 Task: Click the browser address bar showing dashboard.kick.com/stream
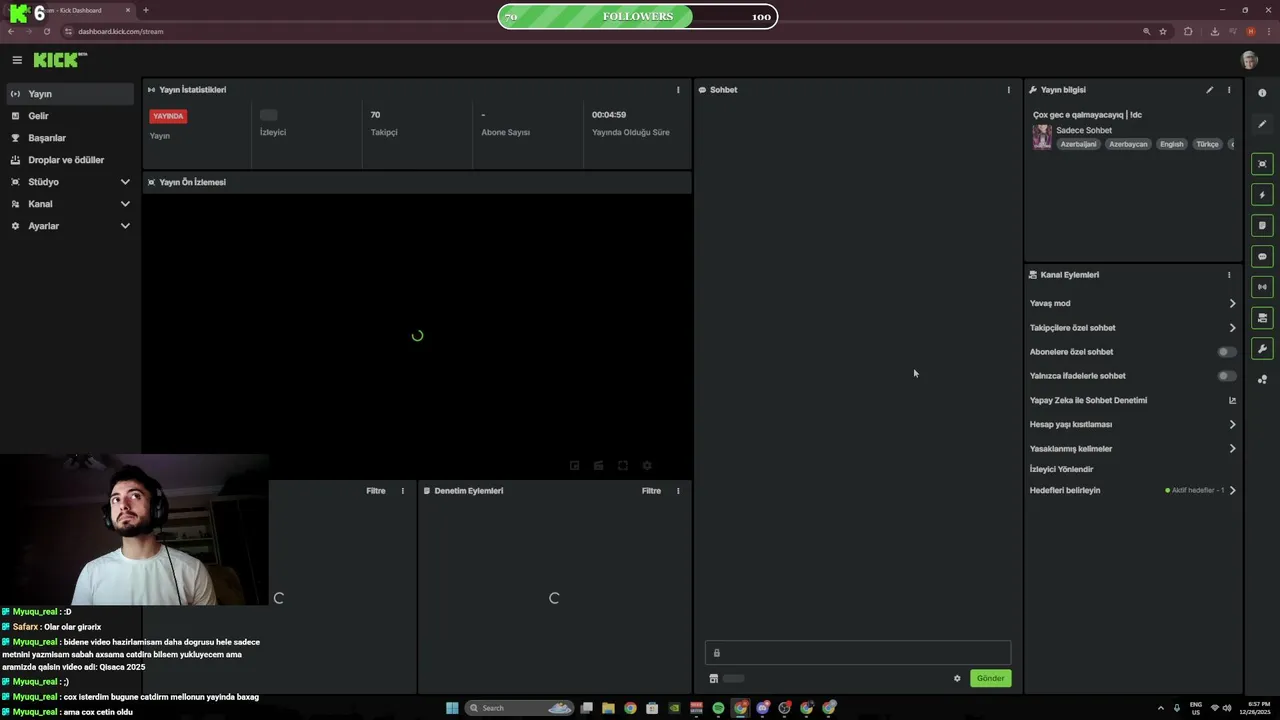point(600,31)
